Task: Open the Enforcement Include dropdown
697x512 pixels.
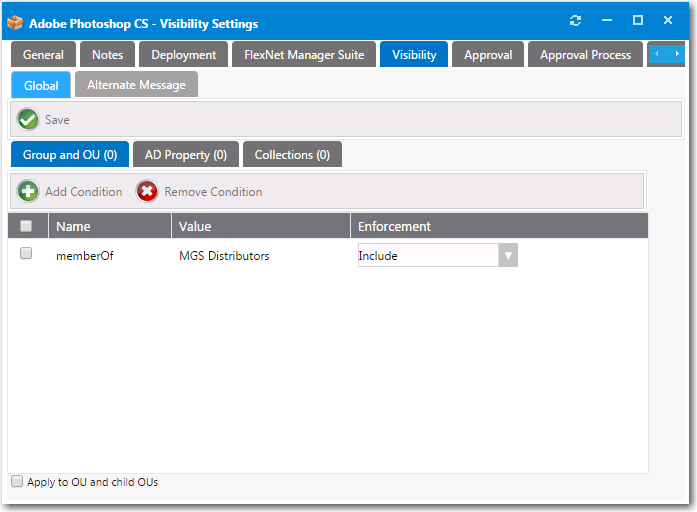Action: tap(508, 256)
